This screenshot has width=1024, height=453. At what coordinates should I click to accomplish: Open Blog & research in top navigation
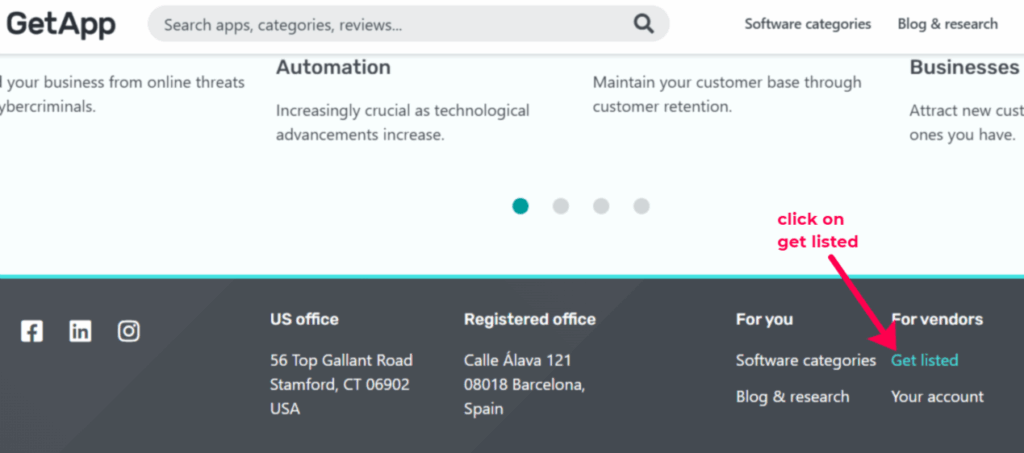coord(948,24)
